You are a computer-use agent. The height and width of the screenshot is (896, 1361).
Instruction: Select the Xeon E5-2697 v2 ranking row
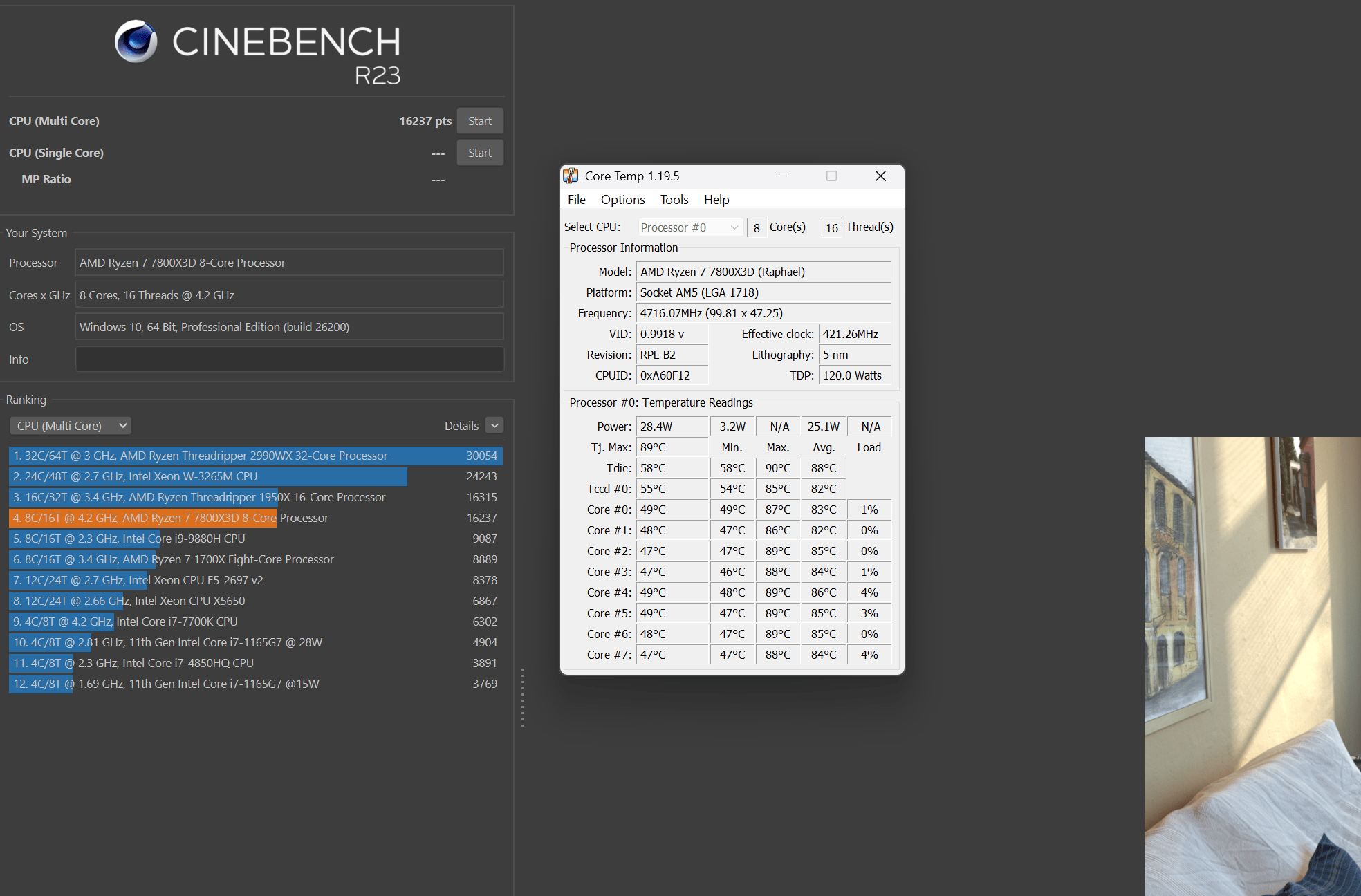pos(256,580)
